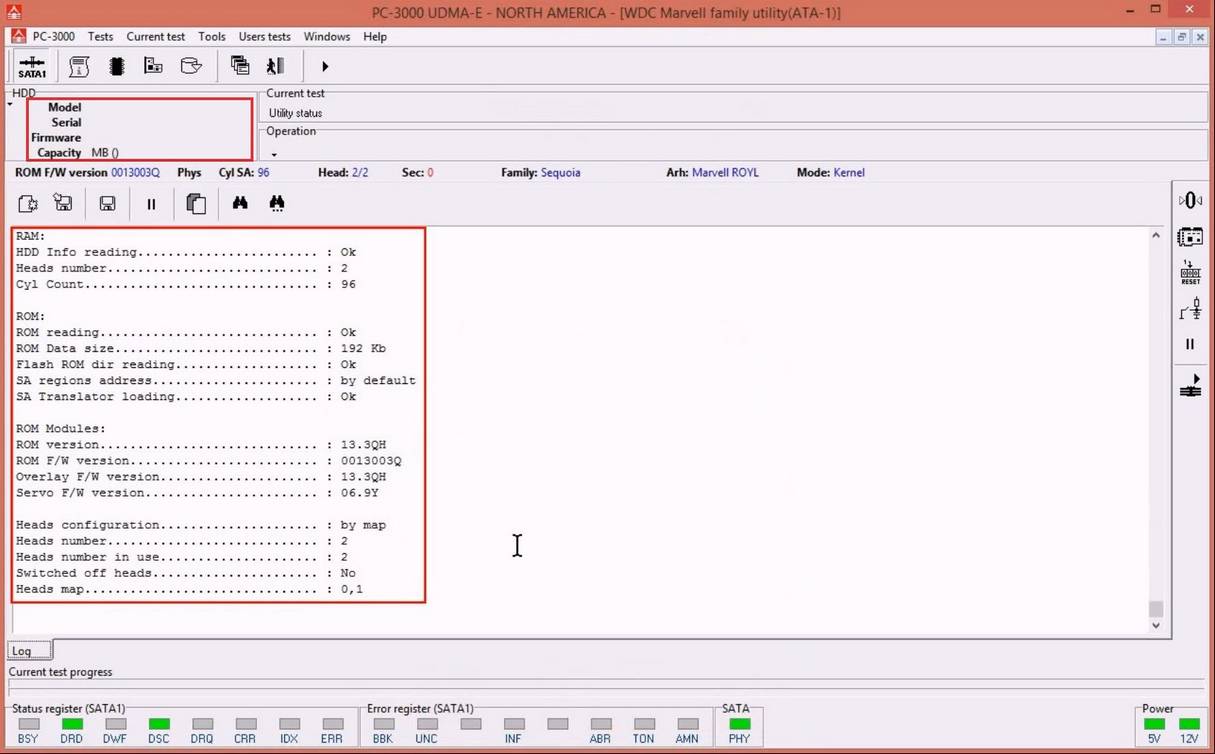Click the floppy disk save log icon
Image resolution: width=1215 pixels, height=754 pixels.
[107, 204]
